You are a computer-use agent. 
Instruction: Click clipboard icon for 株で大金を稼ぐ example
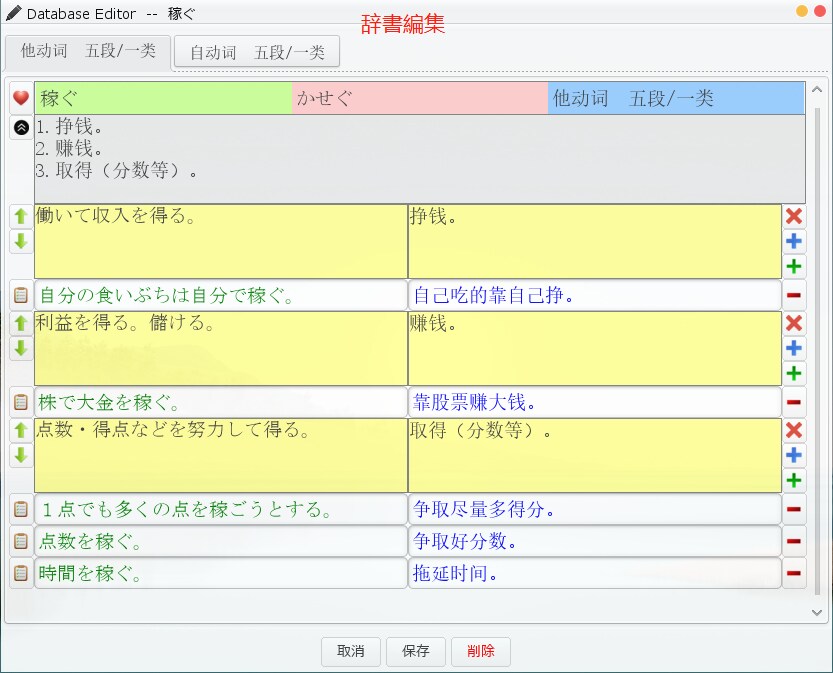(x=21, y=402)
